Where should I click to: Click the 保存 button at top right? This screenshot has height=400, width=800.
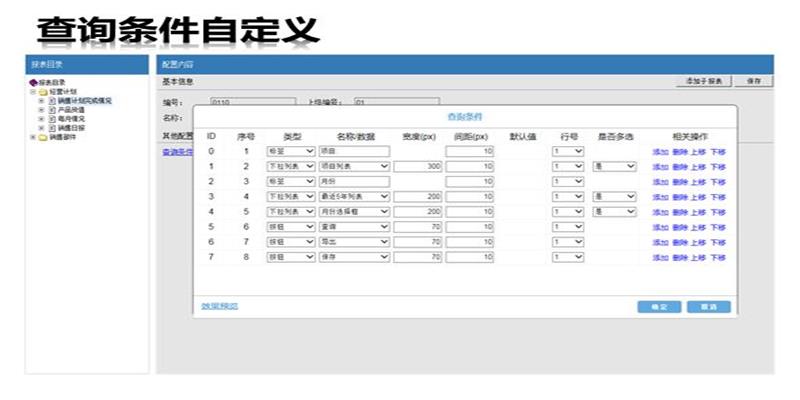point(754,80)
